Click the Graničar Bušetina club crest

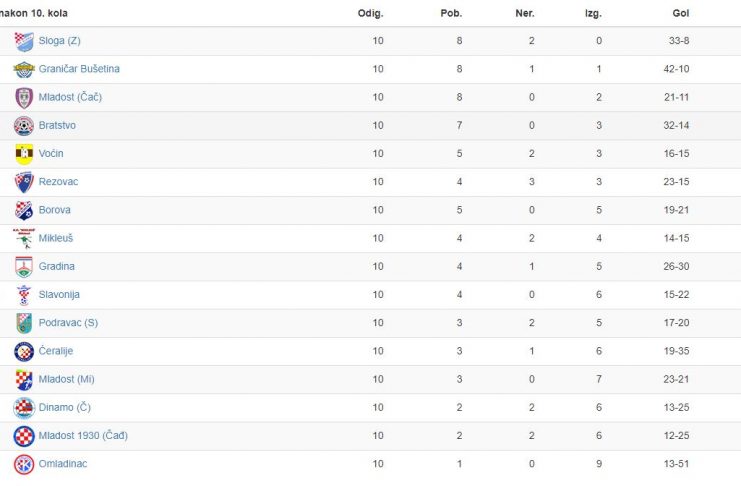click(24, 69)
